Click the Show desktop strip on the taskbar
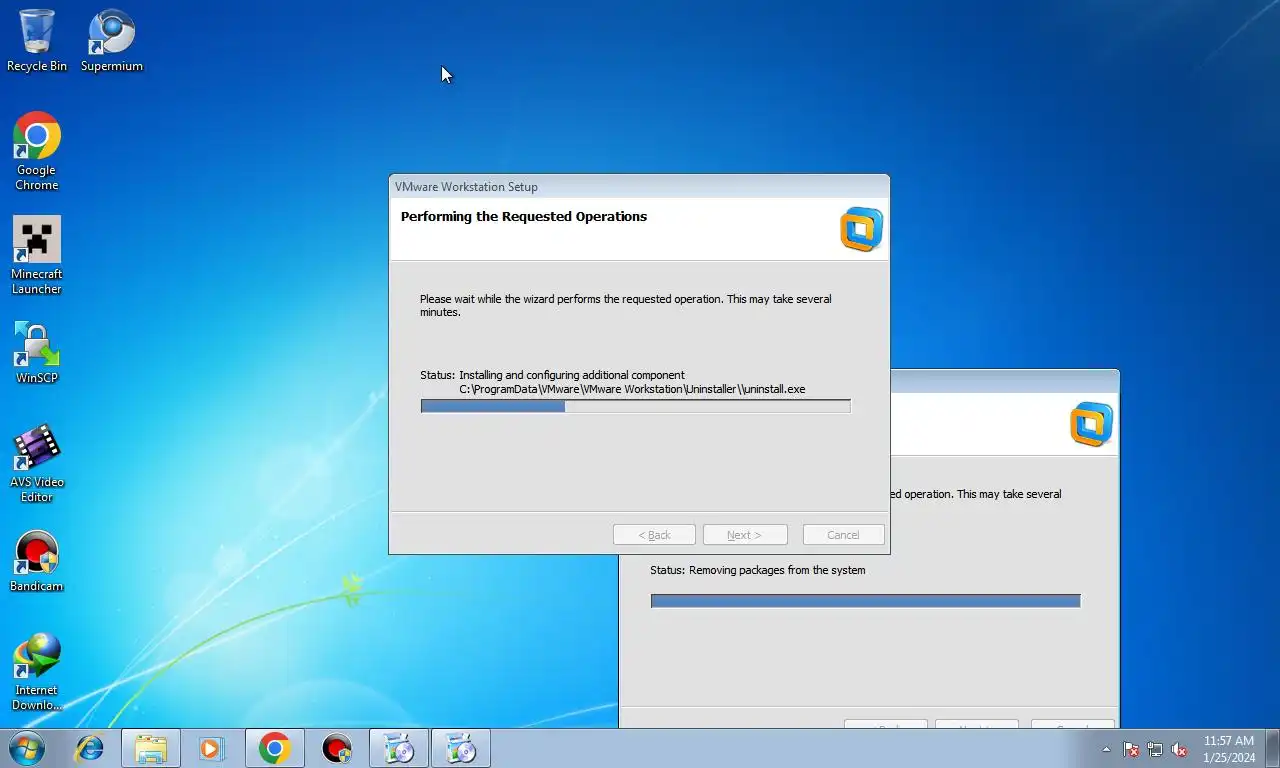This screenshot has width=1280, height=768. pyautogui.click(x=1272, y=748)
